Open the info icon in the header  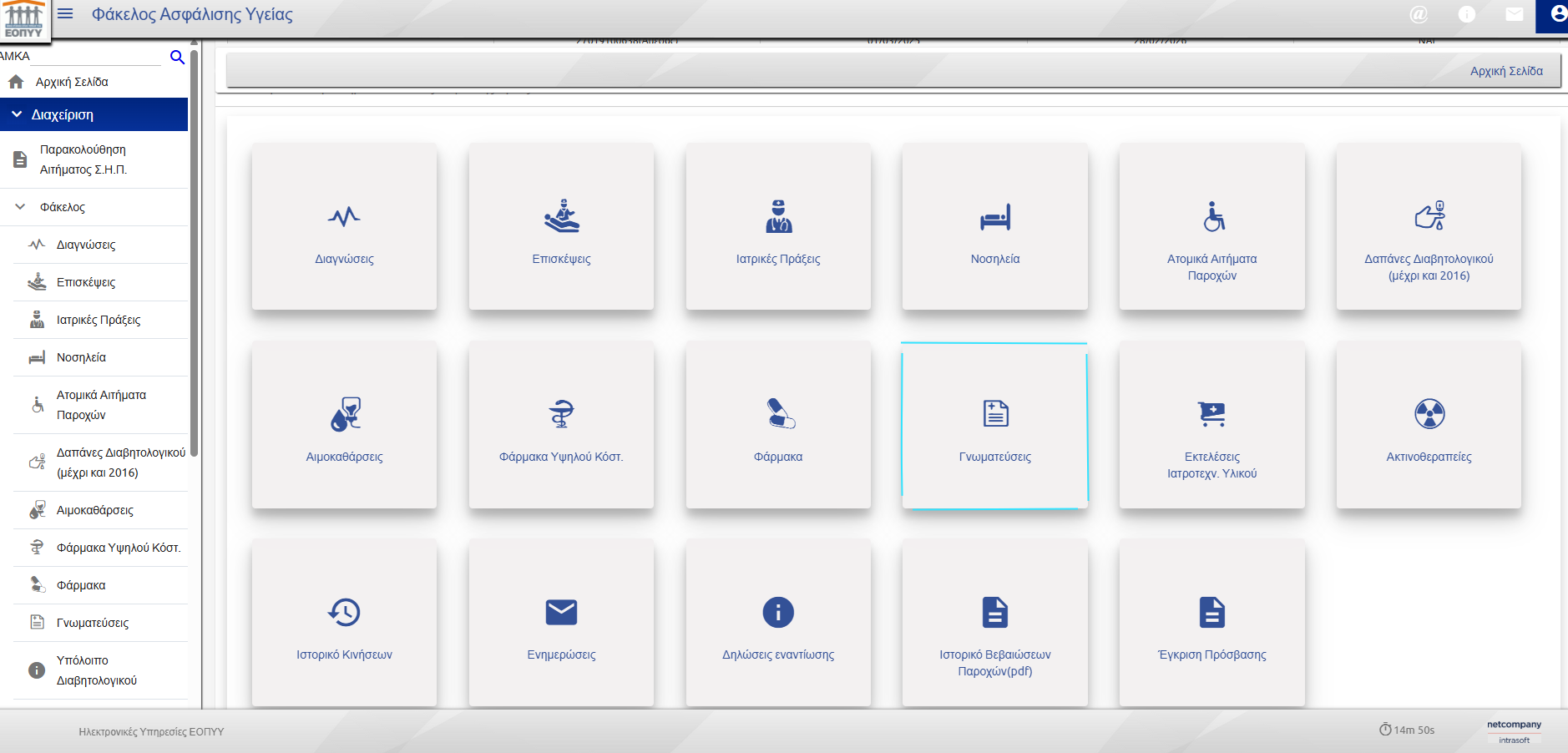[1467, 14]
